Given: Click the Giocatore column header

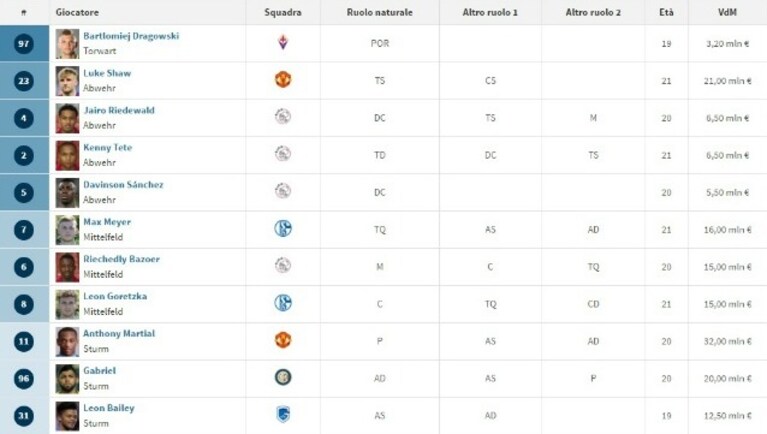Looking at the screenshot, I should (x=77, y=12).
